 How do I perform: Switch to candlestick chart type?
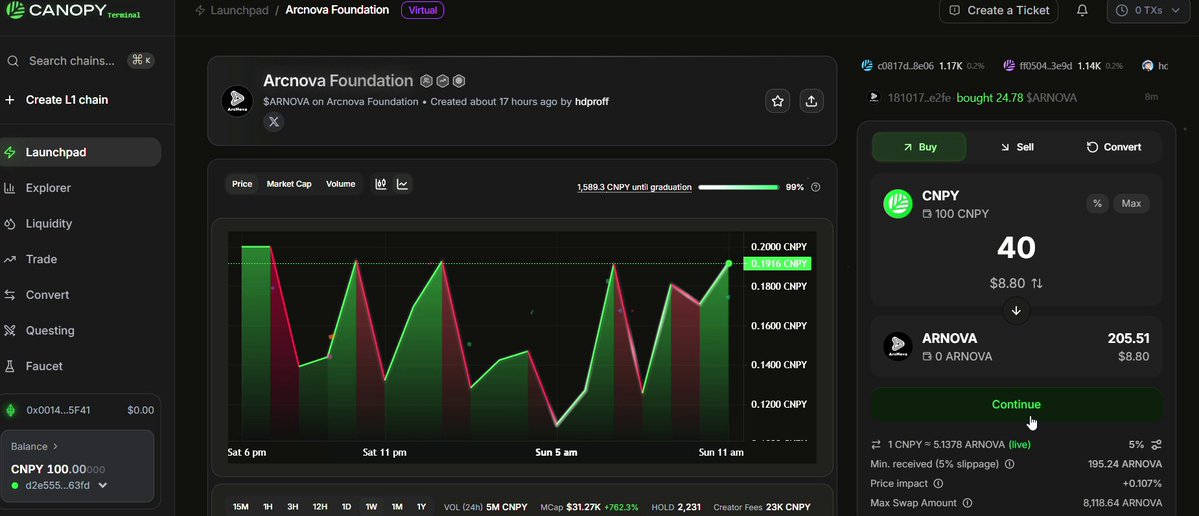point(381,184)
